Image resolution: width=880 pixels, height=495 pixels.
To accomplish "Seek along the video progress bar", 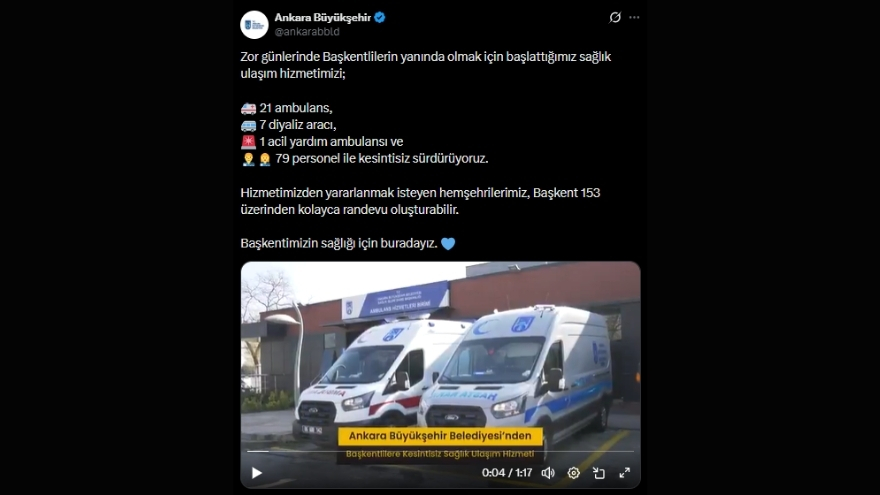I will pyautogui.click(x=441, y=451).
